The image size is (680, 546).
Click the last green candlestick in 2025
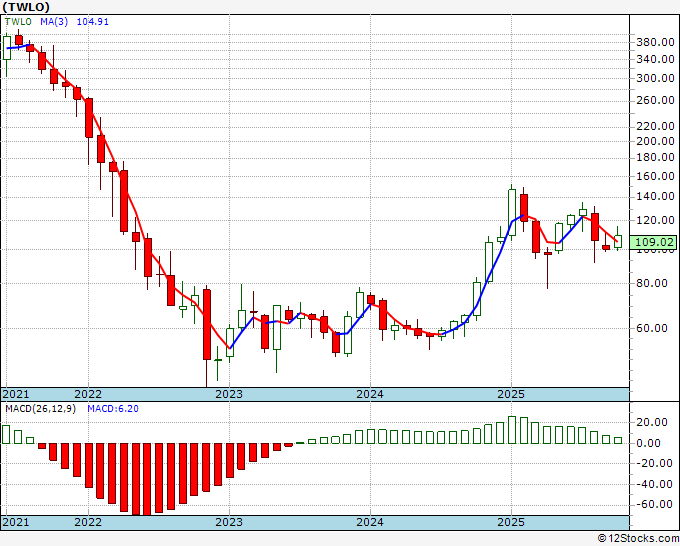tap(618, 242)
